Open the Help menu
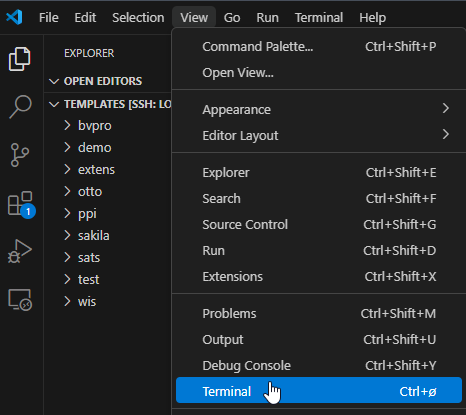This screenshot has width=466, height=415. 372,17
